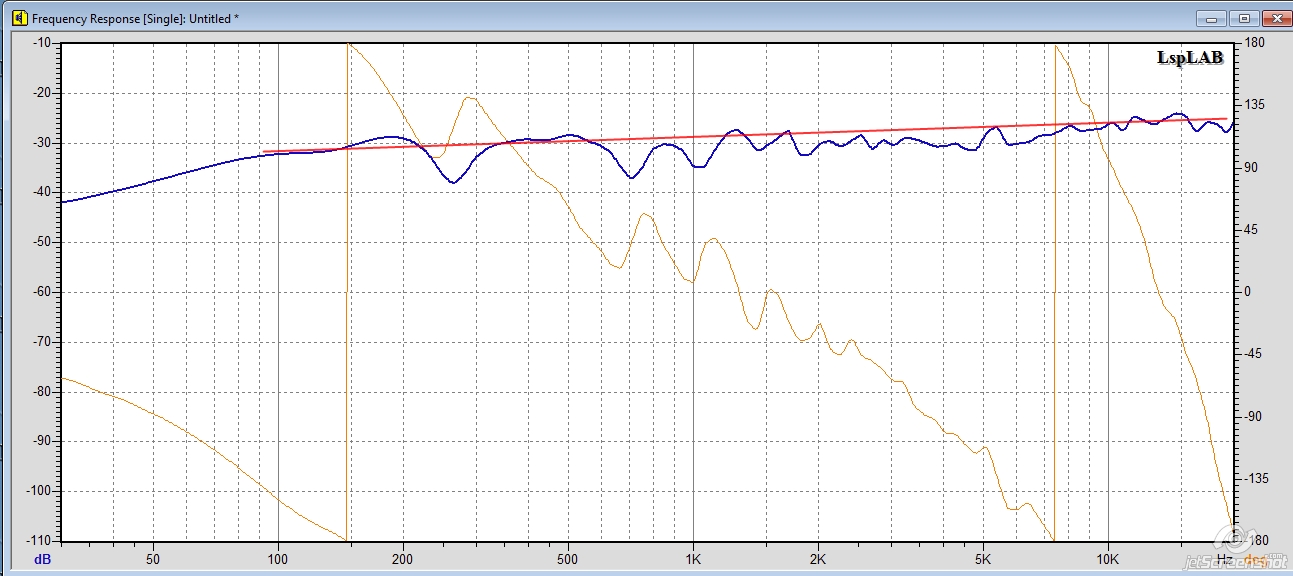Select the -60 value on the dB axis
The image size is (1293, 576).
coord(41,292)
